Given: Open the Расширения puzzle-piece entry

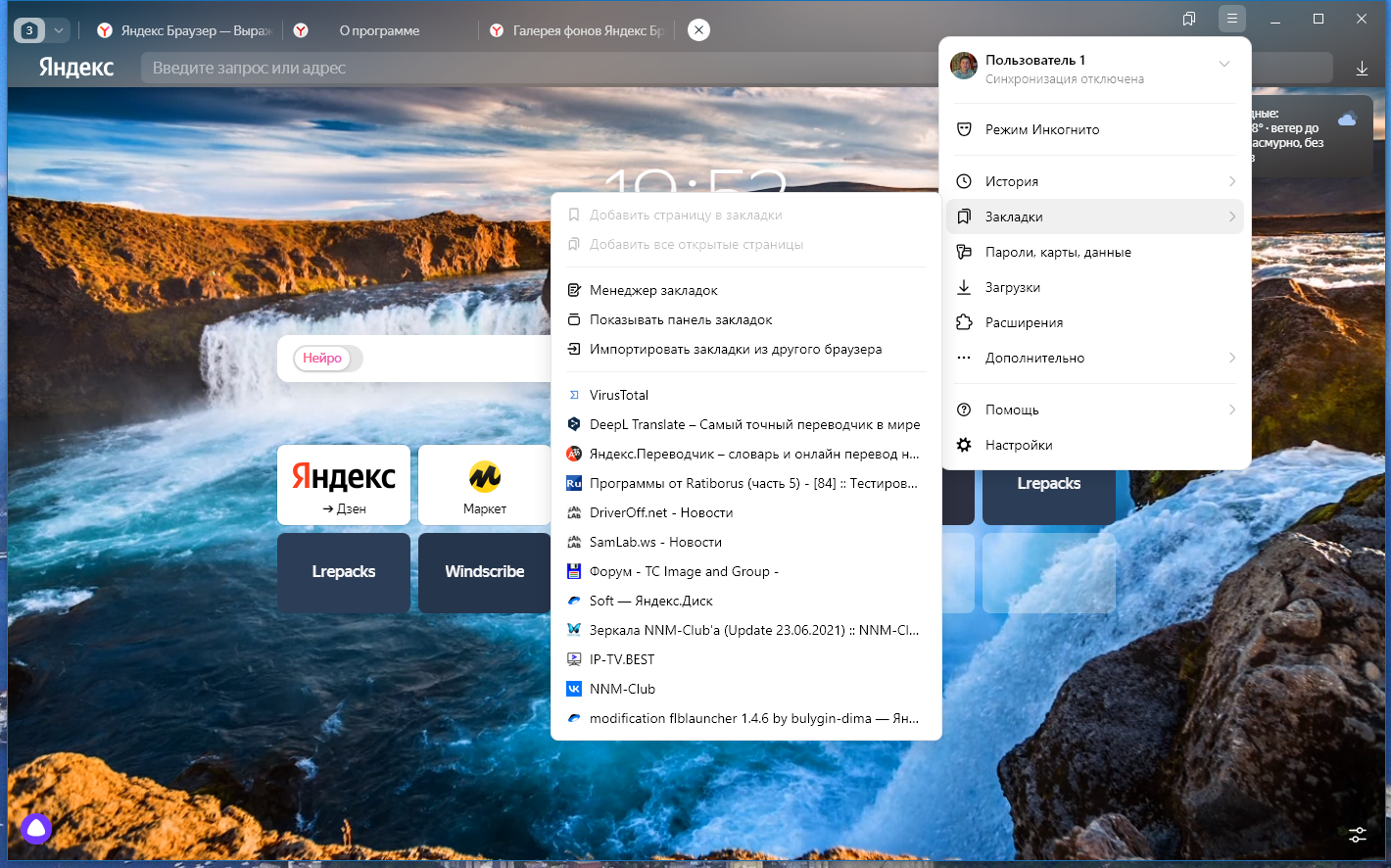Looking at the screenshot, I should (1094, 322).
